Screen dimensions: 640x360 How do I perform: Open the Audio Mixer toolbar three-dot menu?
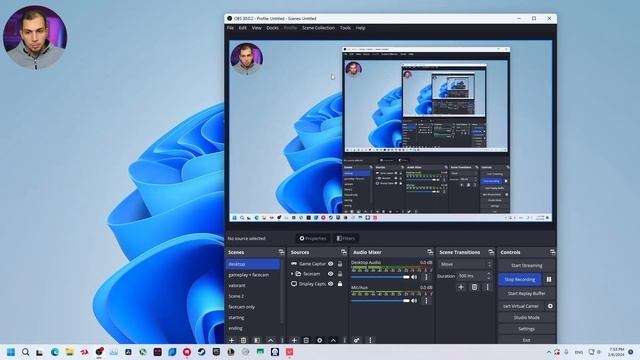[370, 340]
